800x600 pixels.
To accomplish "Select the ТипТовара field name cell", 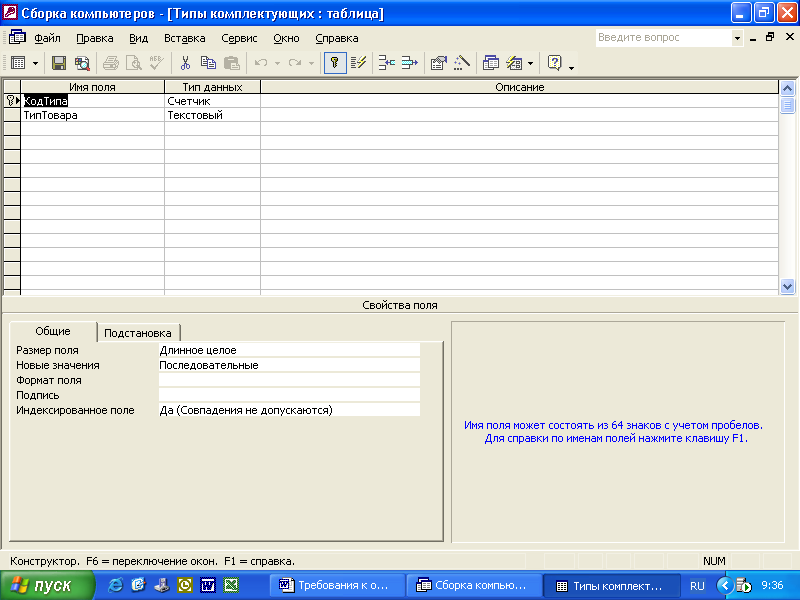I will 92,115.
